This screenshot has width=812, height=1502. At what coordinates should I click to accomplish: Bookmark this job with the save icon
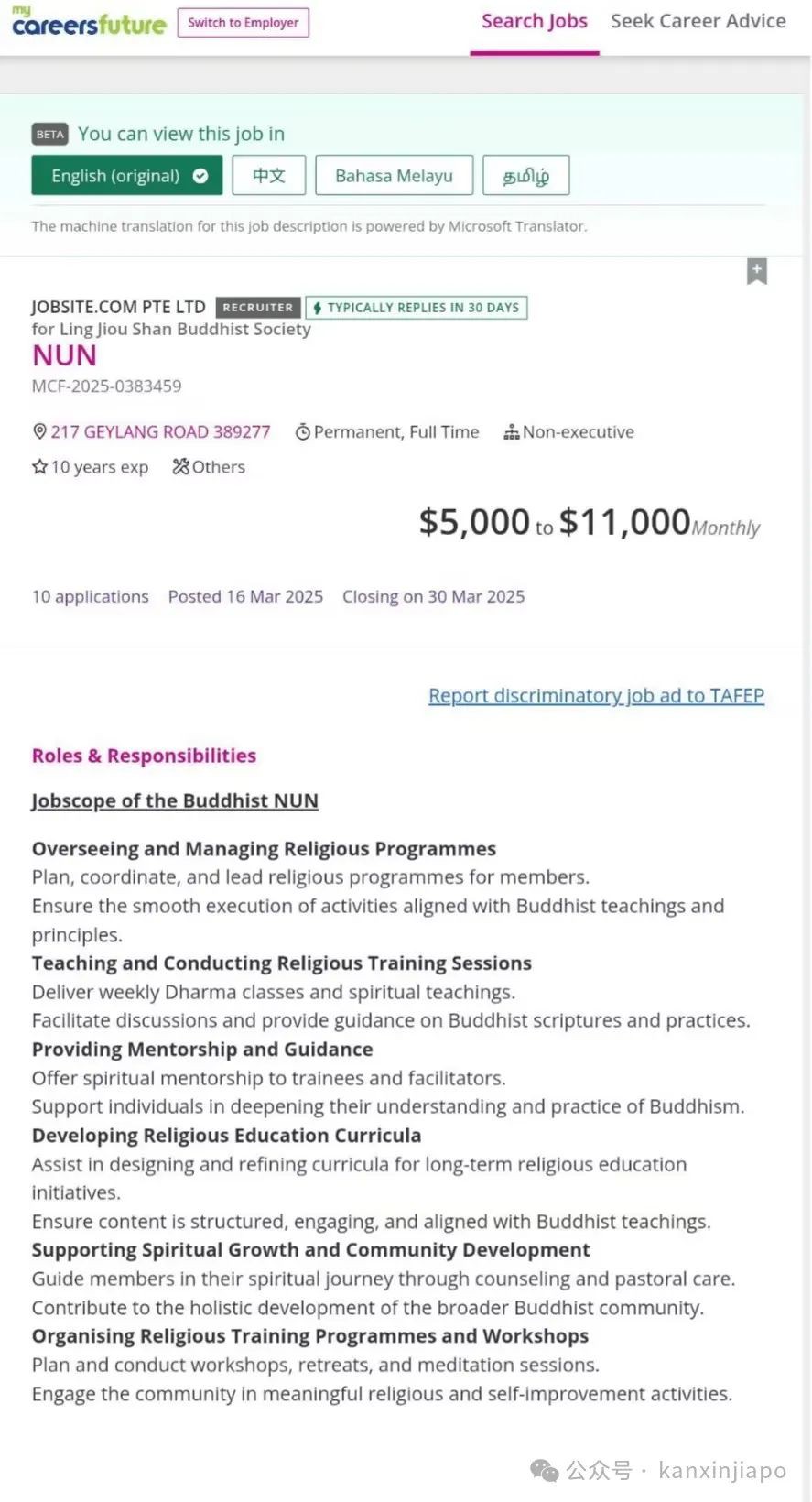point(756,271)
